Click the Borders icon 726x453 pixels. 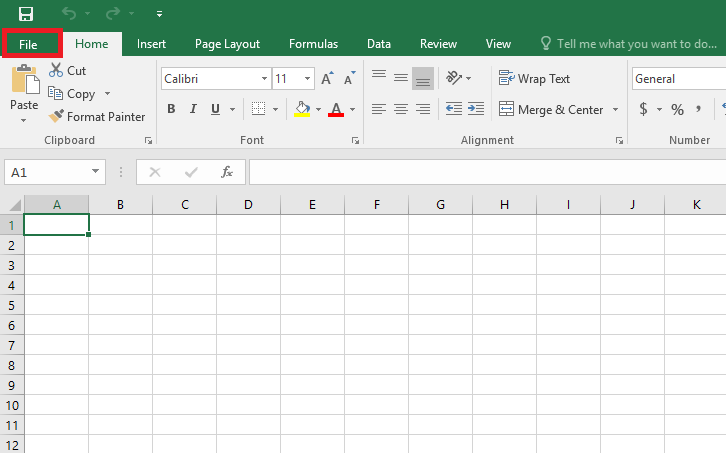pos(258,109)
